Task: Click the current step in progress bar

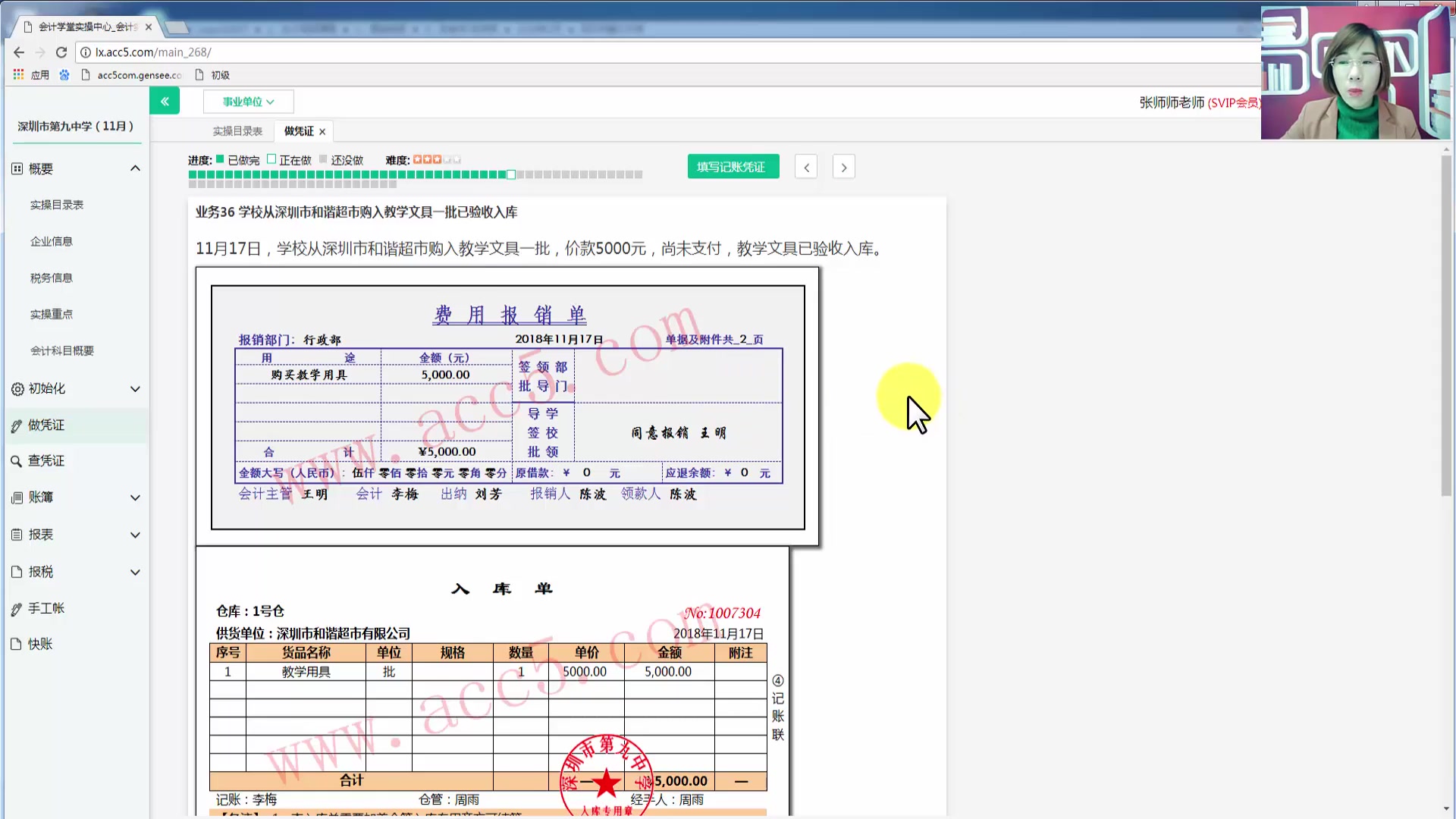Action: pyautogui.click(x=512, y=175)
